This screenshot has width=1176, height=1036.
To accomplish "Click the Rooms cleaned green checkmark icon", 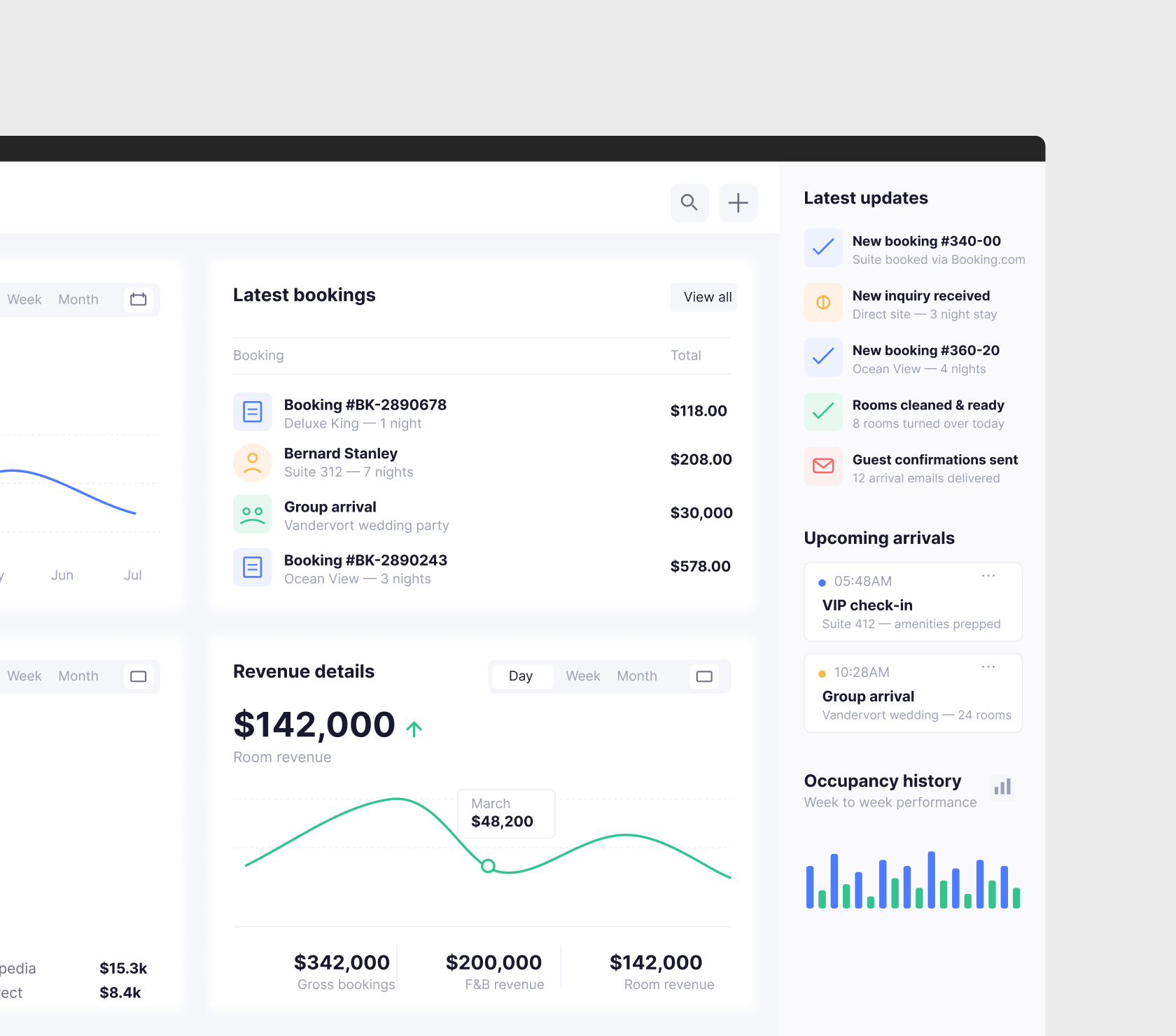I will tap(823, 412).
